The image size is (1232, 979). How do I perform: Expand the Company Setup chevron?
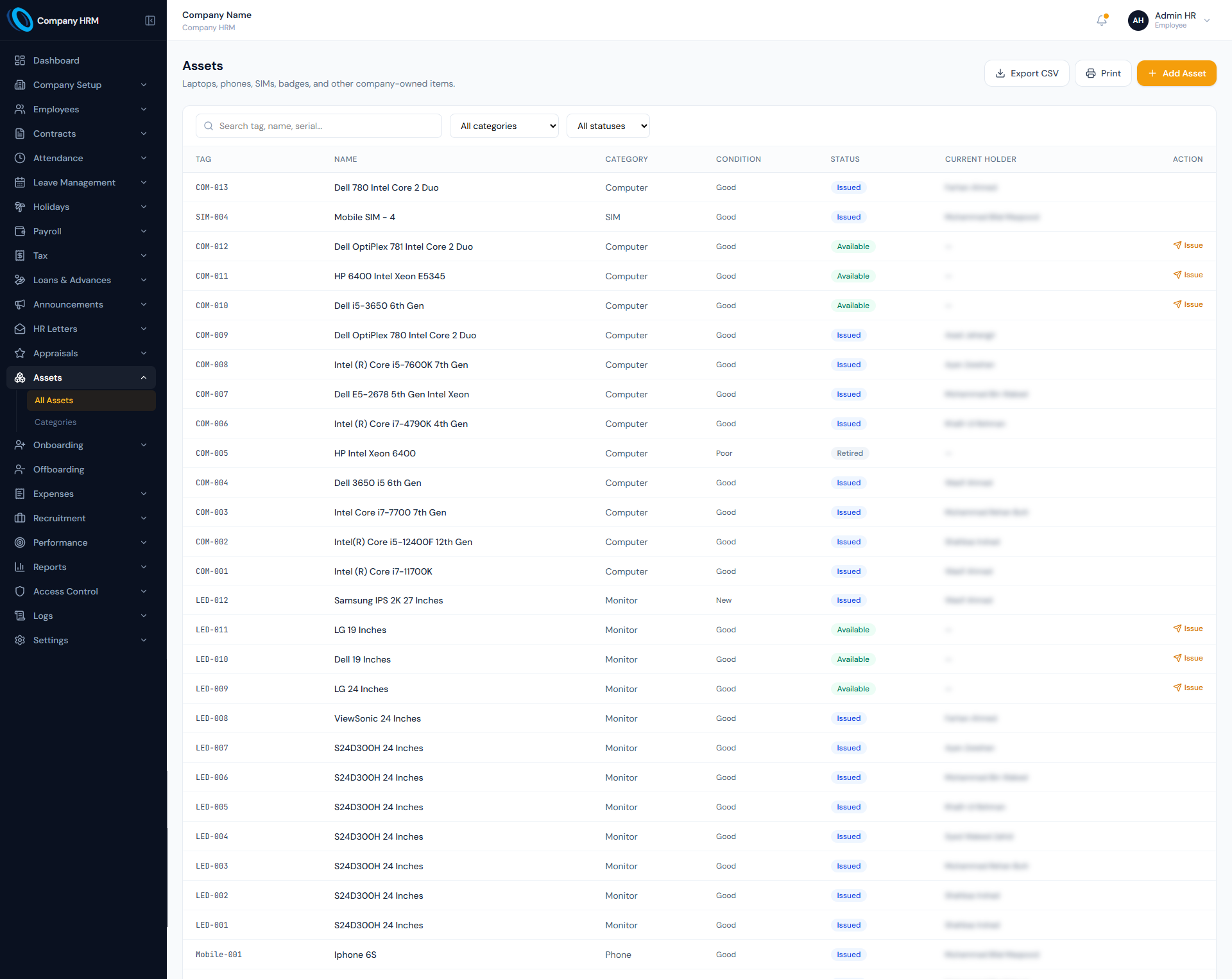(x=144, y=85)
